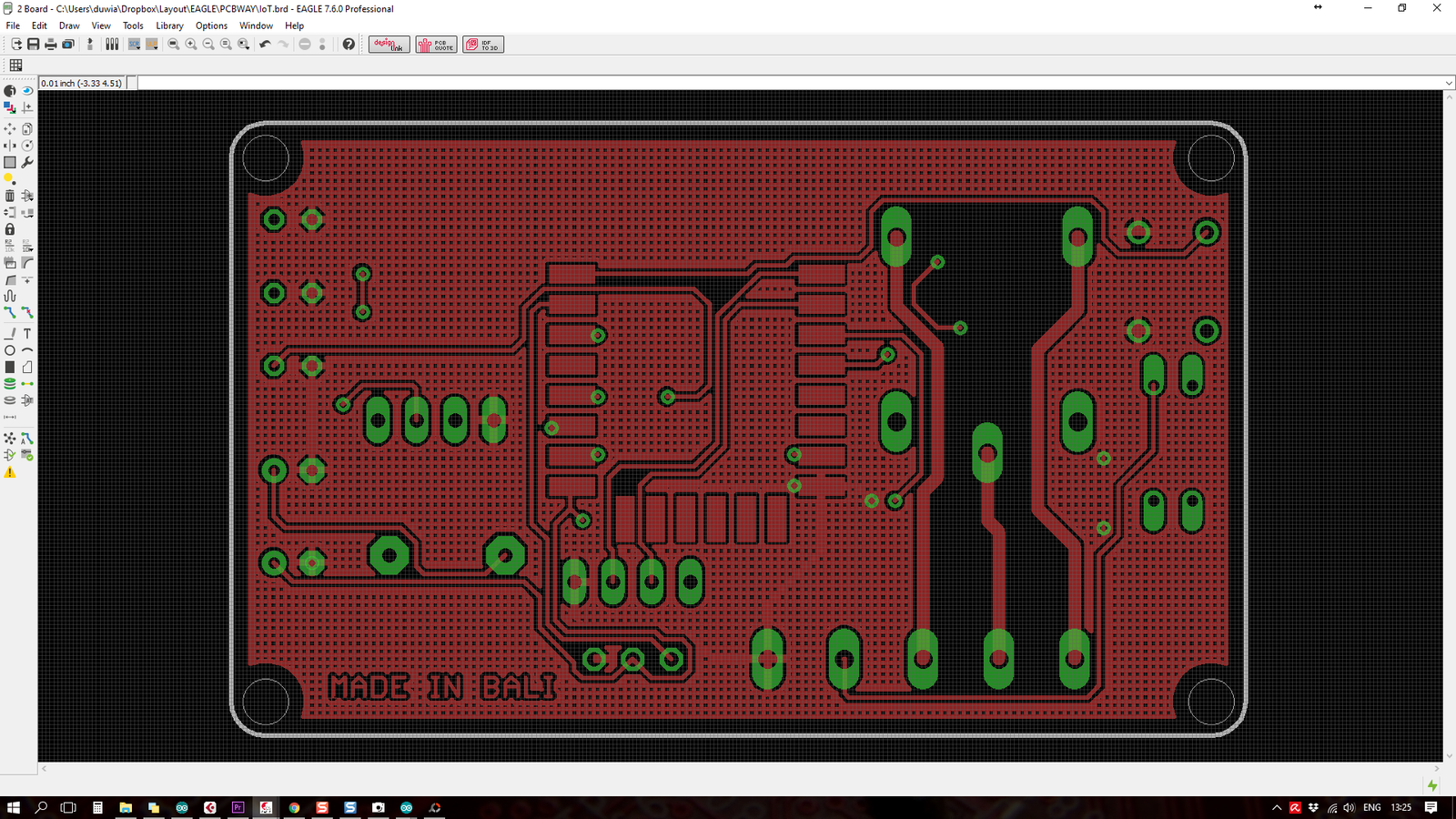The height and width of the screenshot is (819, 1456).
Task: Open the zoom select dropdown
Action: pyautogui.click(x=244, y=45)
